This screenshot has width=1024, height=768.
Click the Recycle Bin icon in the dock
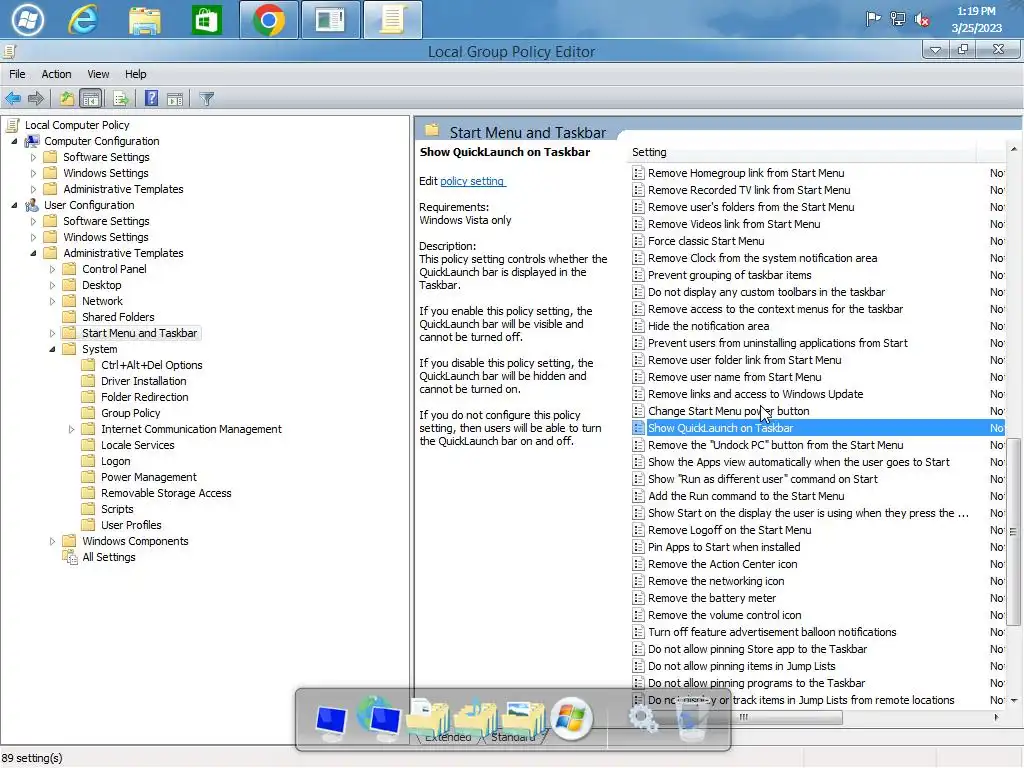[691, 720]
